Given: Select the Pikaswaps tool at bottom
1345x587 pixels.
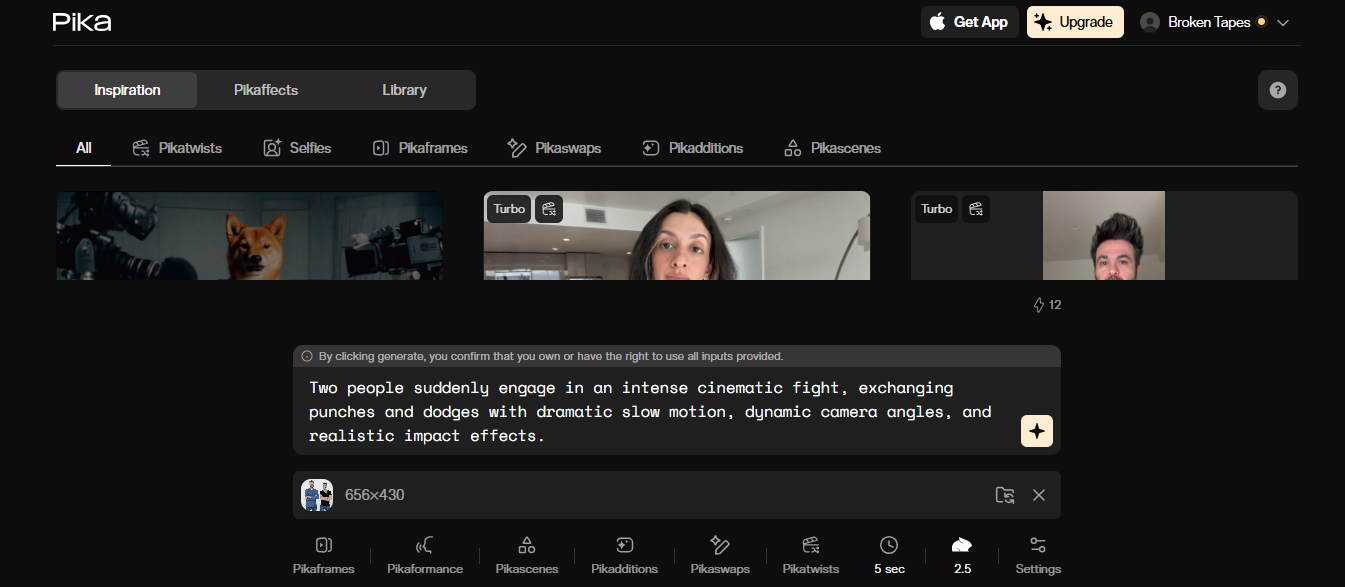Looking at the screenshot, I should coord(720,556).
